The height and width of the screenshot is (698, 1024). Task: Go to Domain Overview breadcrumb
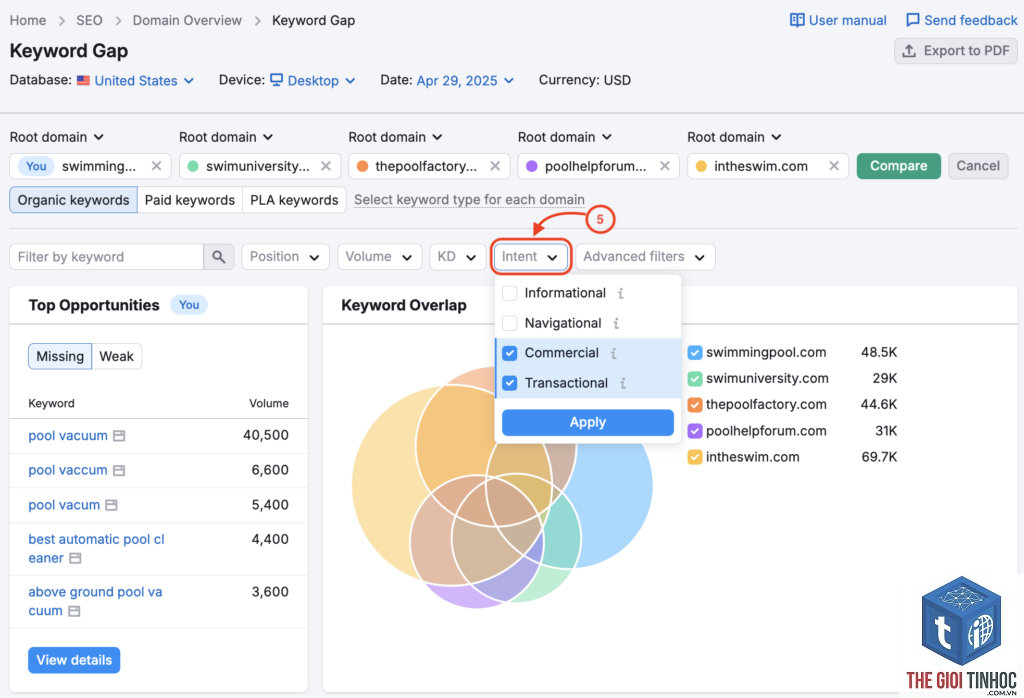click(x=187, y=20)
